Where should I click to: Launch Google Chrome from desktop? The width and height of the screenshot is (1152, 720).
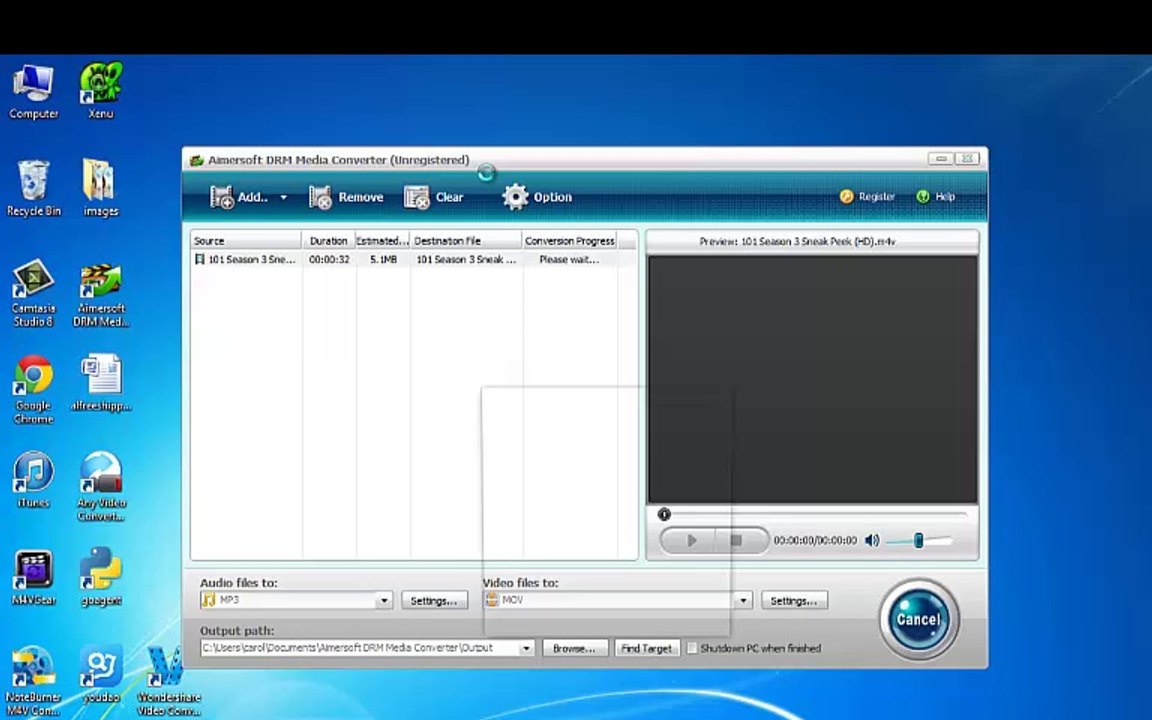click(x=33, y=389)
